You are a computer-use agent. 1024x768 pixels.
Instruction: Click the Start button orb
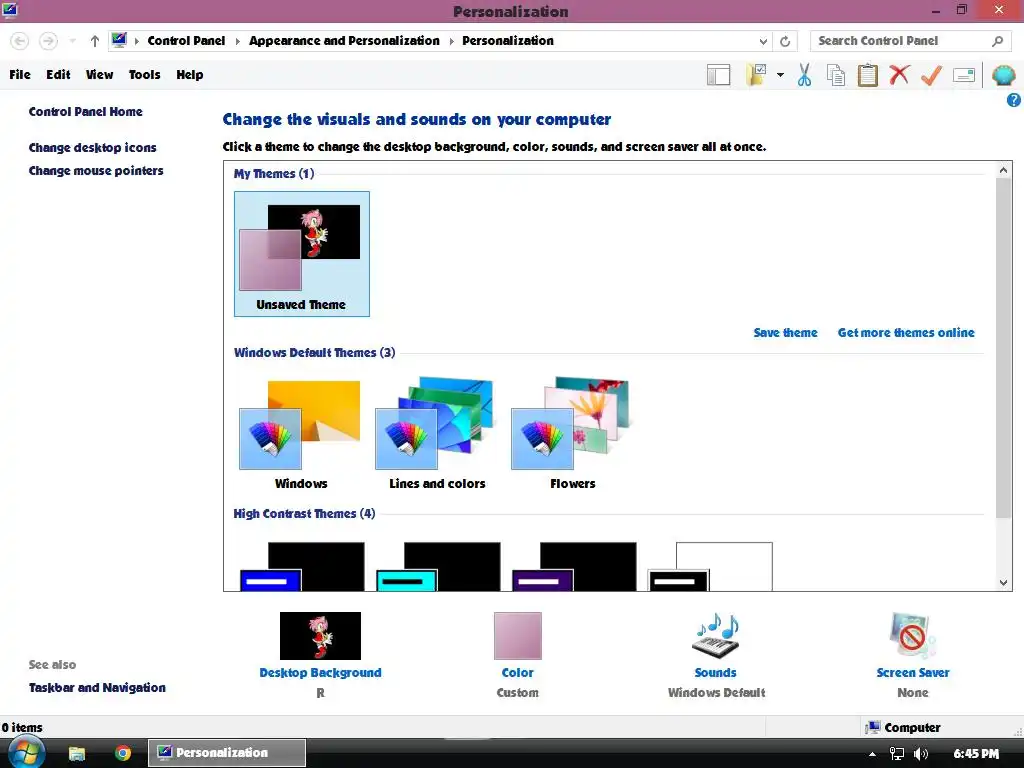(25, 752)
